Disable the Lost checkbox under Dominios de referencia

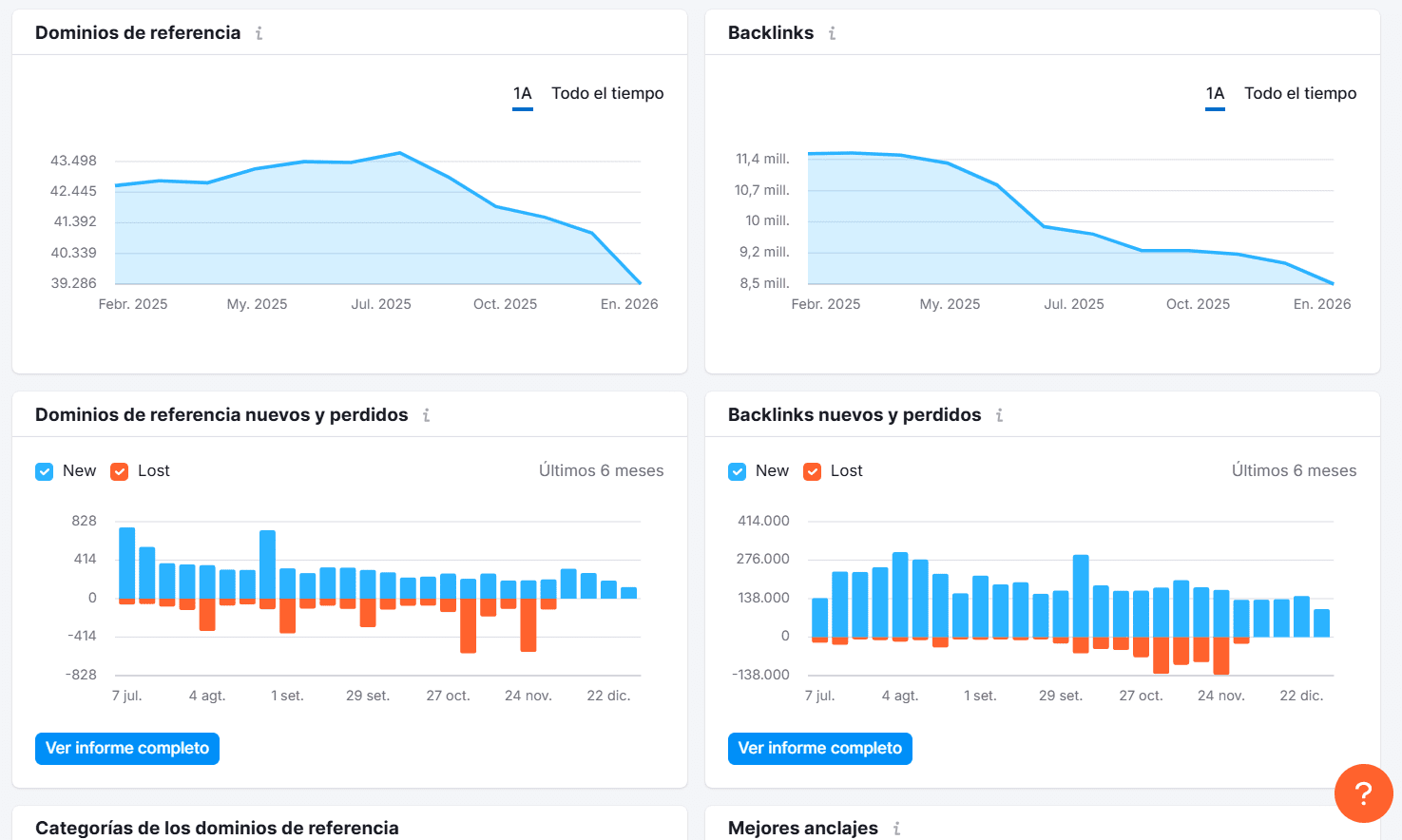tap(120, 470)
